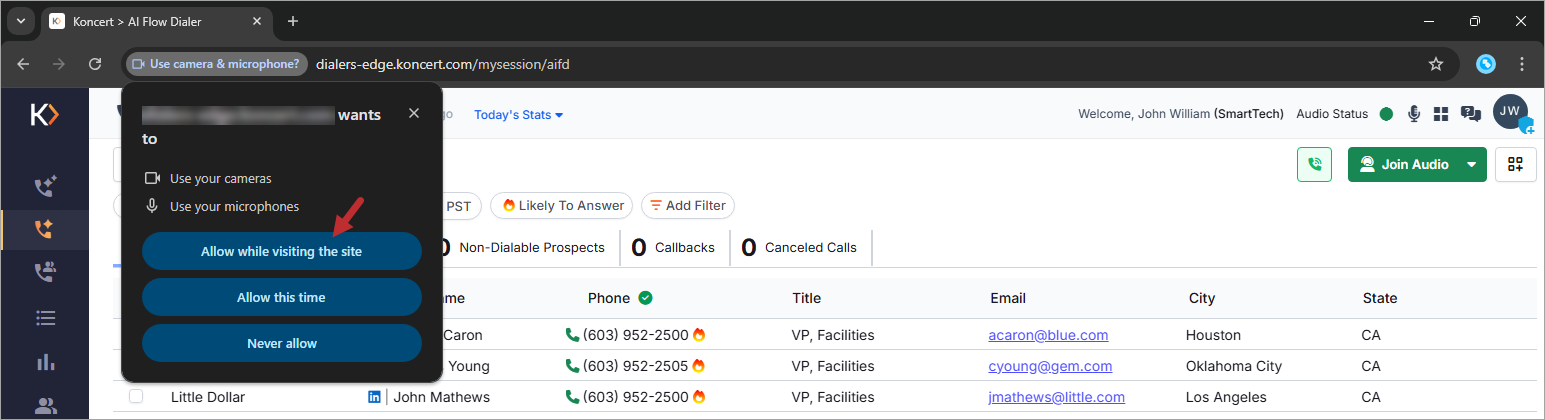Click the Oklahoma City cell
1545x420 pixels.
tap(1234, 366)
